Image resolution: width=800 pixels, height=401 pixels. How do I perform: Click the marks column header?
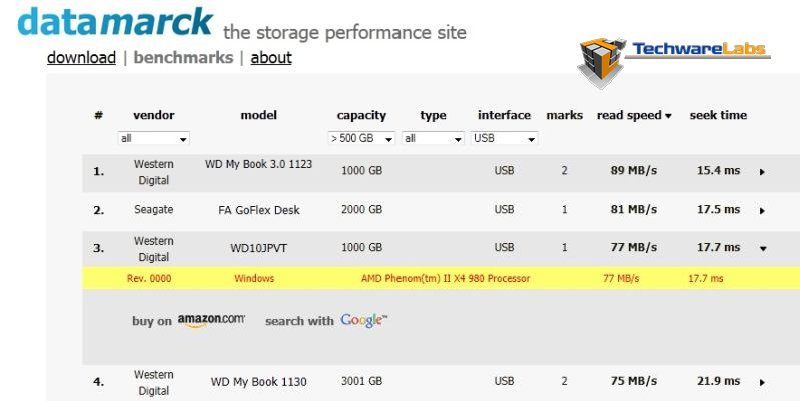[564, 115]
